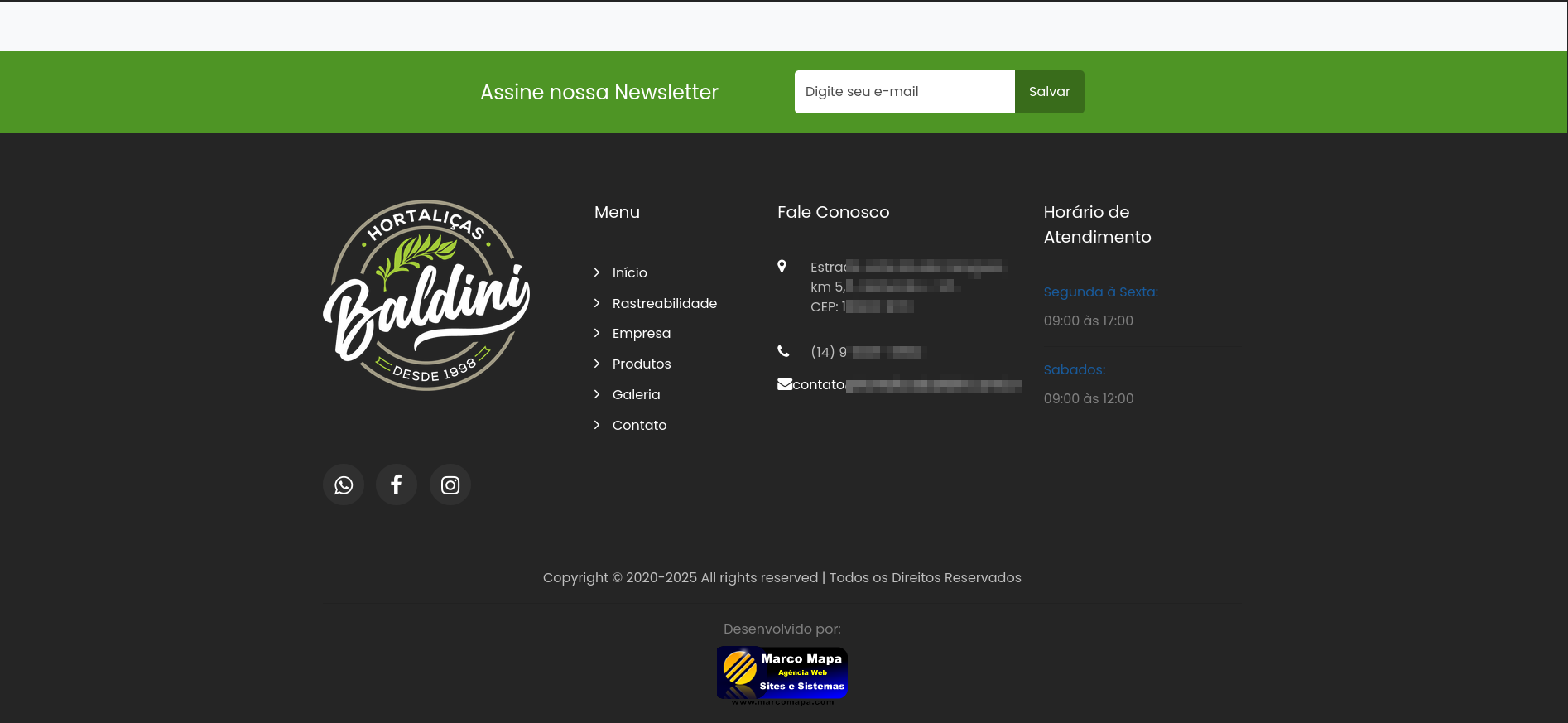The width and height of the screenshot is (1568, 723).
Task: Click the chevron beside Início
Action: click(597, 272)
